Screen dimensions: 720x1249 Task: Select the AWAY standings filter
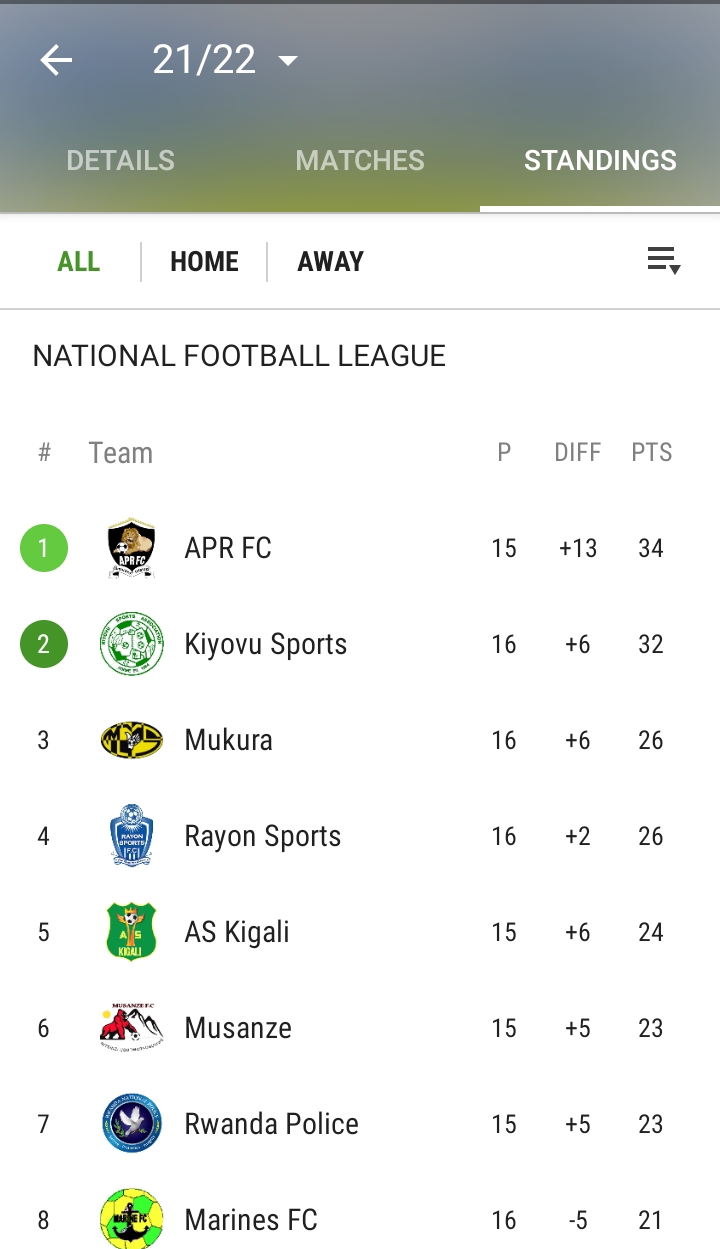[330, 262]
